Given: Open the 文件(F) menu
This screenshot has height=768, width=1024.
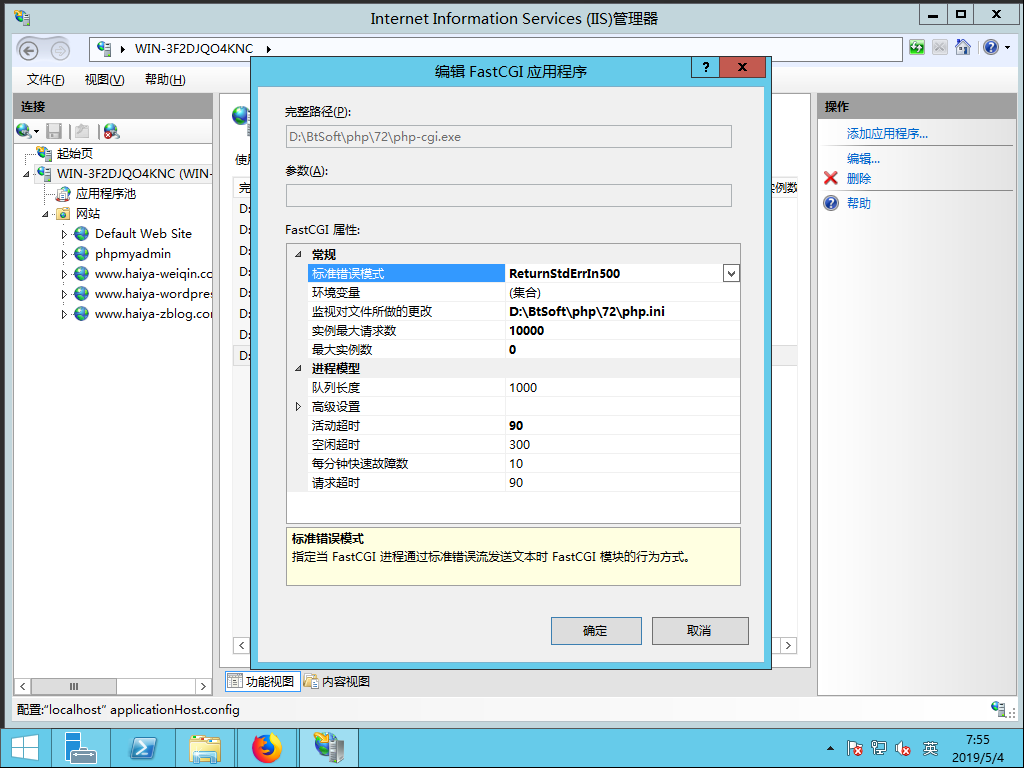Looking at the screenshot, I should click(x=46, y=80).
